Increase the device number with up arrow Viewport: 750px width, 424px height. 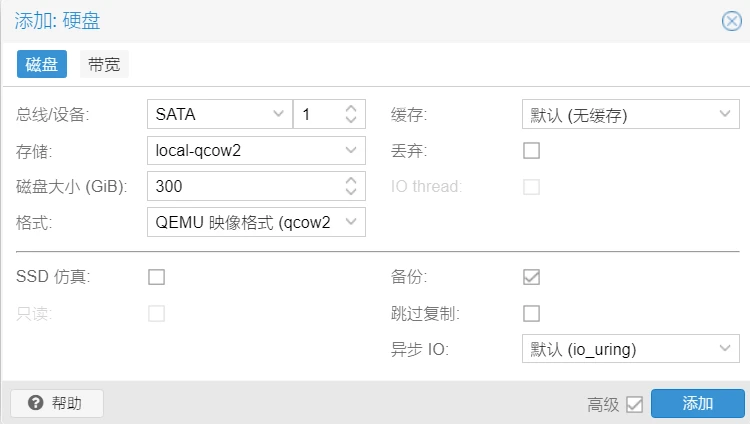[x=351, y=109]
